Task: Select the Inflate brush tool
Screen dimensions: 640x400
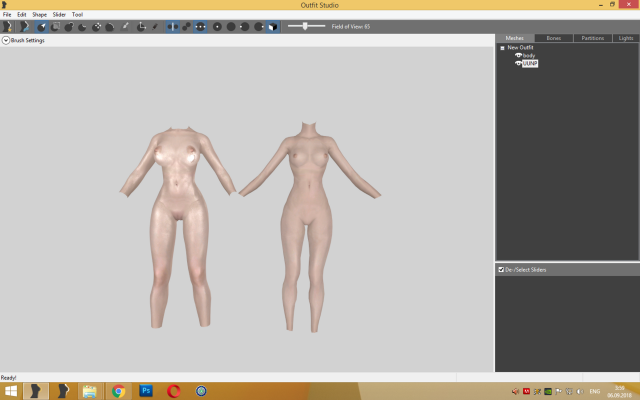Action: pyautogui.click(x=69, y=27)
